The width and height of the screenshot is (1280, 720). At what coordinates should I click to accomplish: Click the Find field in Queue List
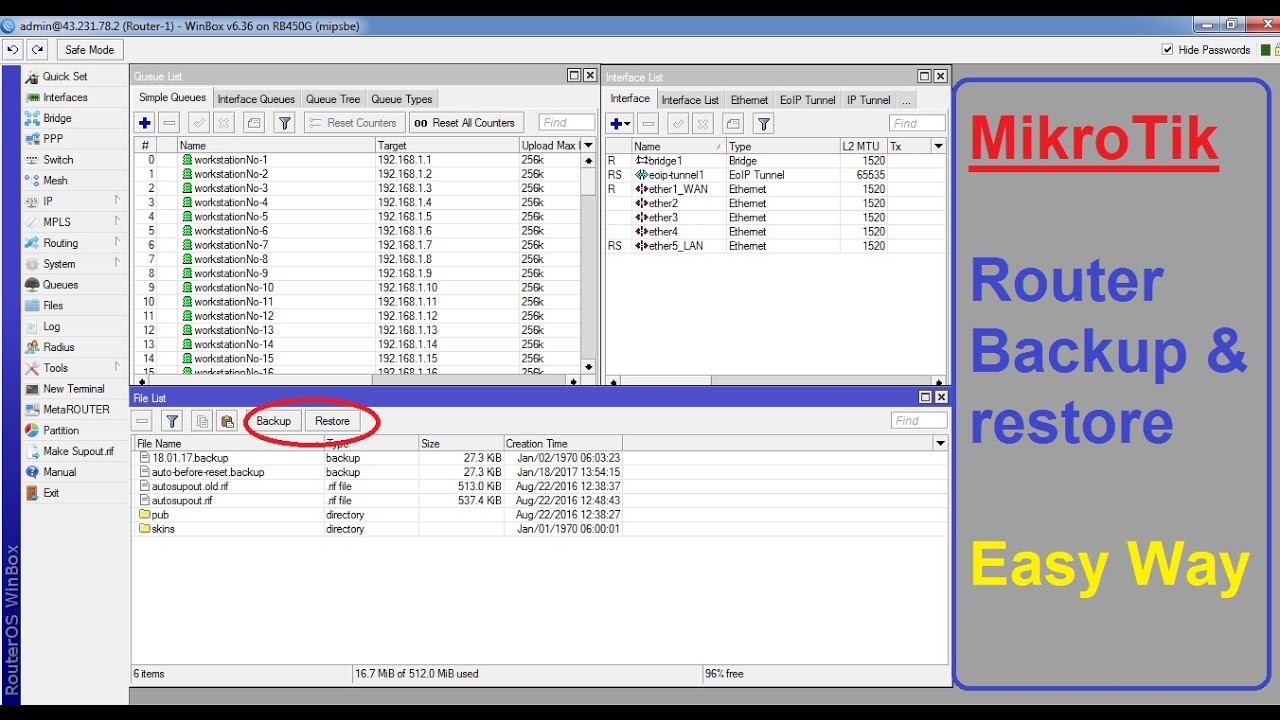coord(566,123)
